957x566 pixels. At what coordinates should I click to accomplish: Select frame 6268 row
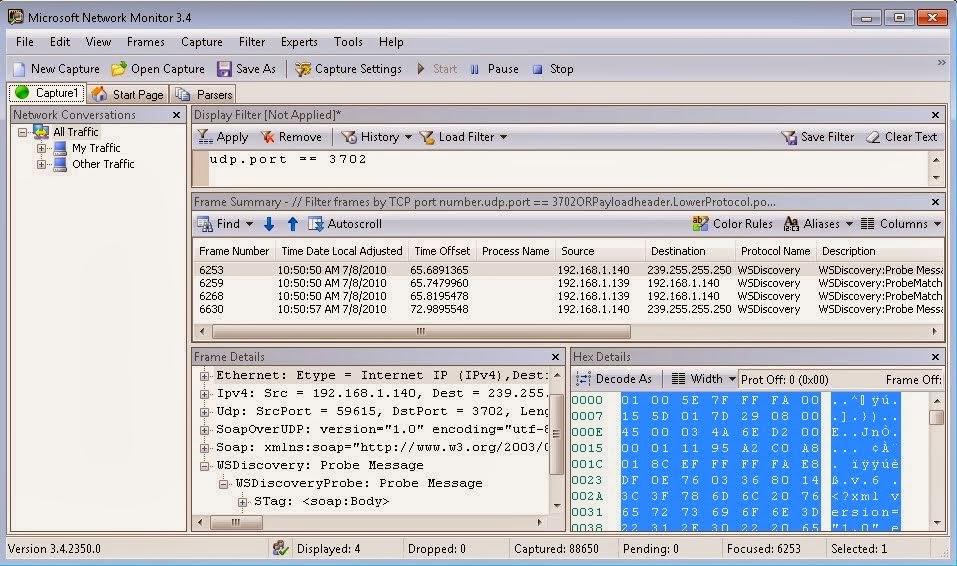[x=568, y=296]
